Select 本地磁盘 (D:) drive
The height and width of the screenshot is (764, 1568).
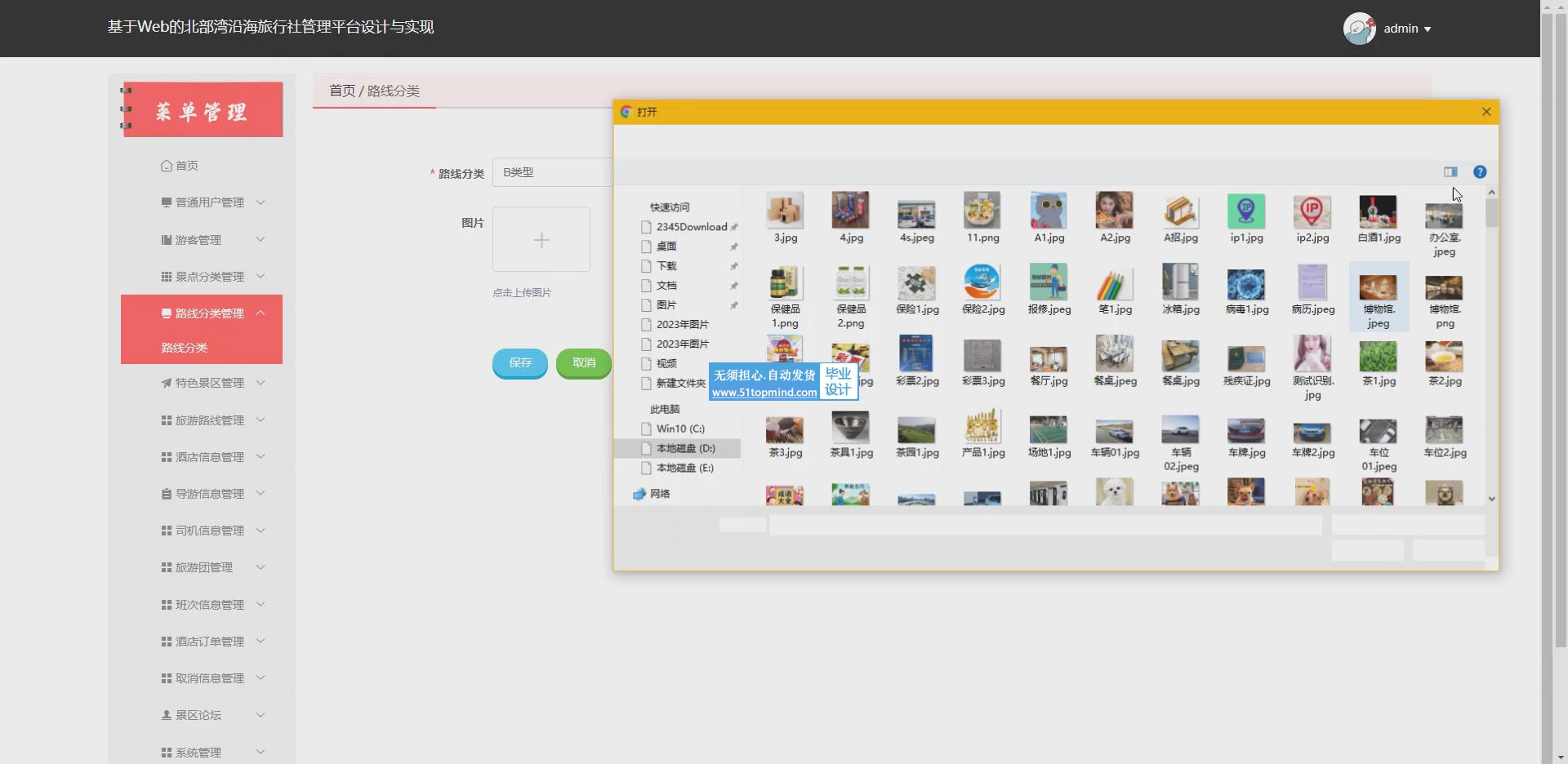tap(678, 448)
